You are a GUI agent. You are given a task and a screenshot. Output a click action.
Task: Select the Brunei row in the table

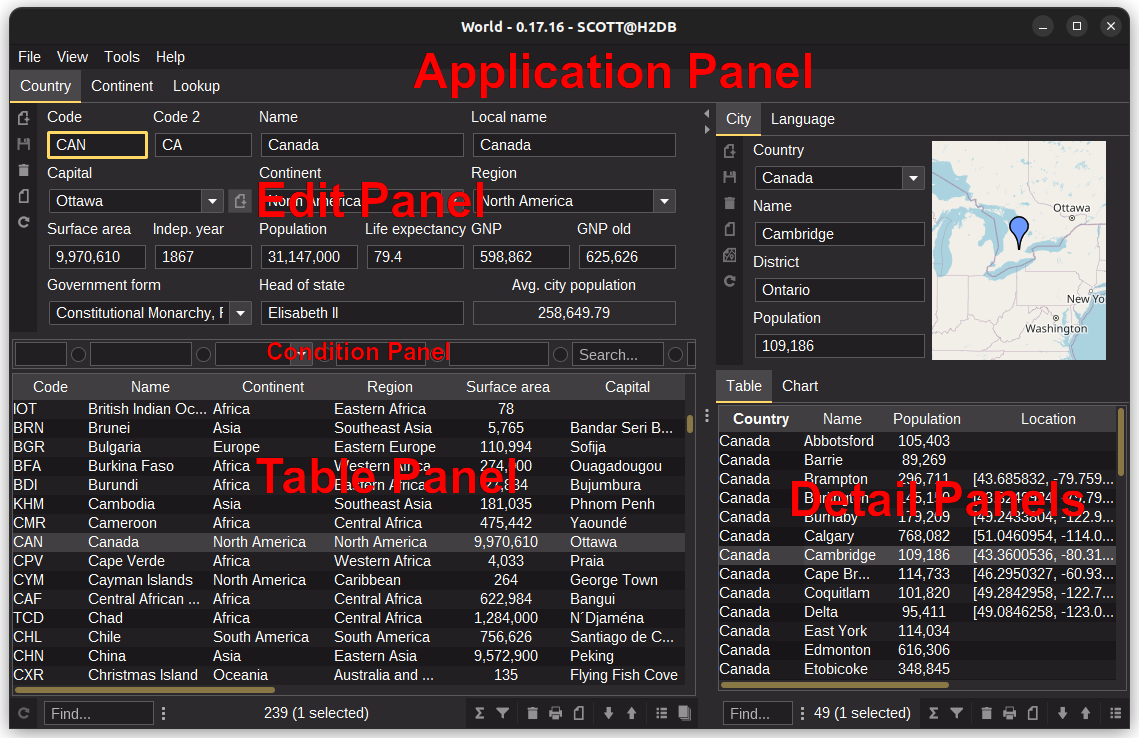coord(150,427)
